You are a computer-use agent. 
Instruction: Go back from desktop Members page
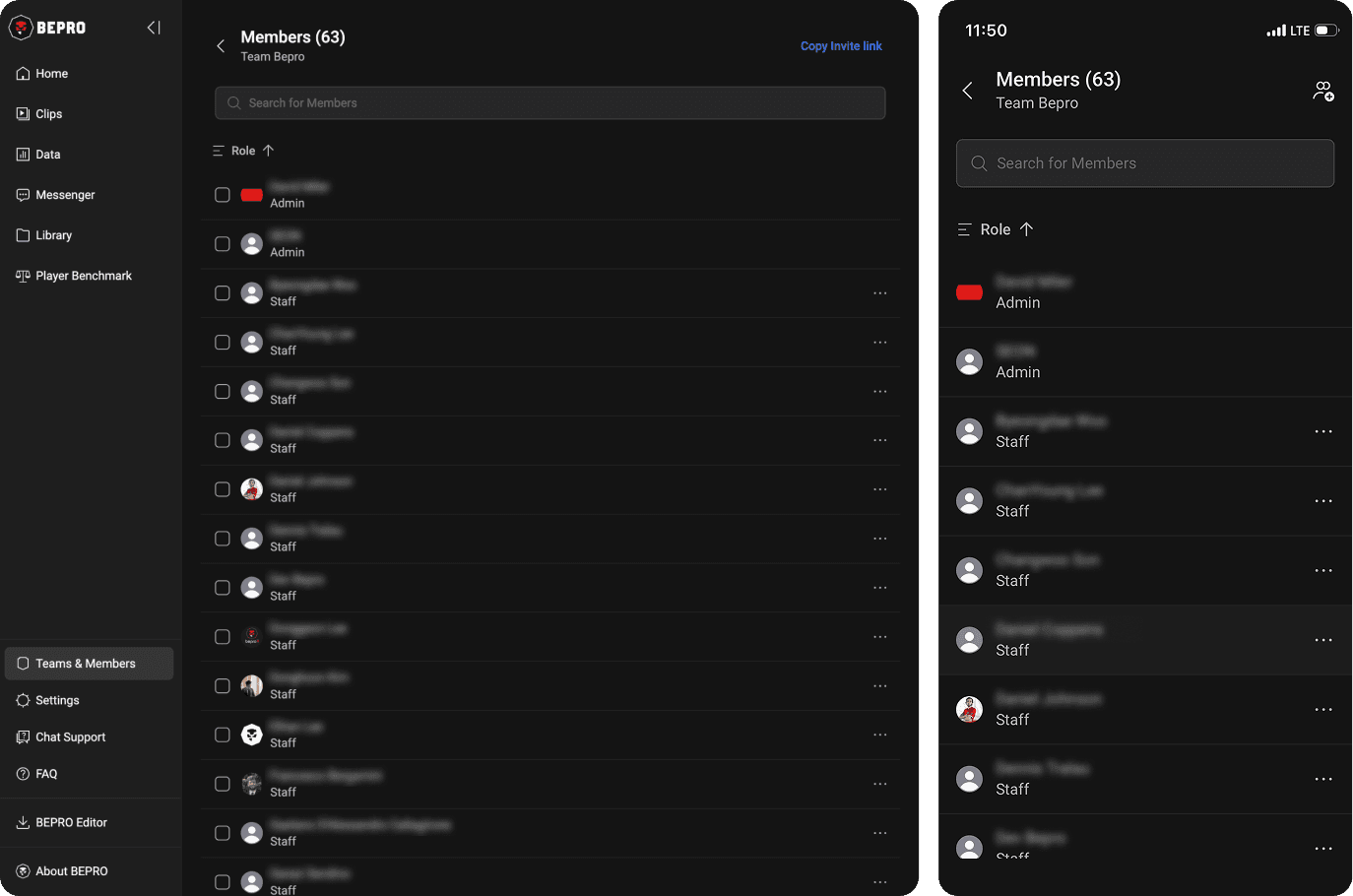221,46
